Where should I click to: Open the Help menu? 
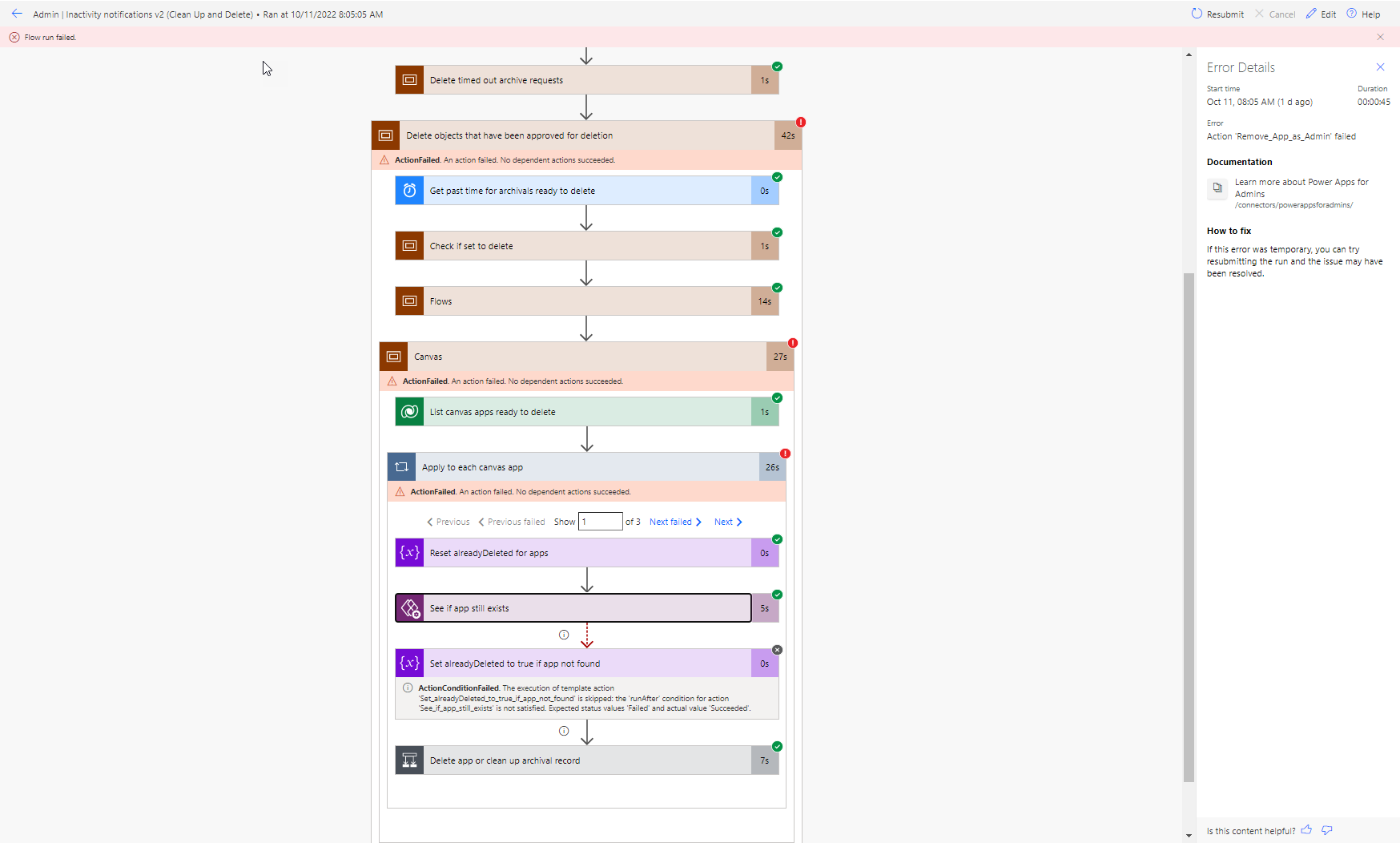[x=1364, y=14]
